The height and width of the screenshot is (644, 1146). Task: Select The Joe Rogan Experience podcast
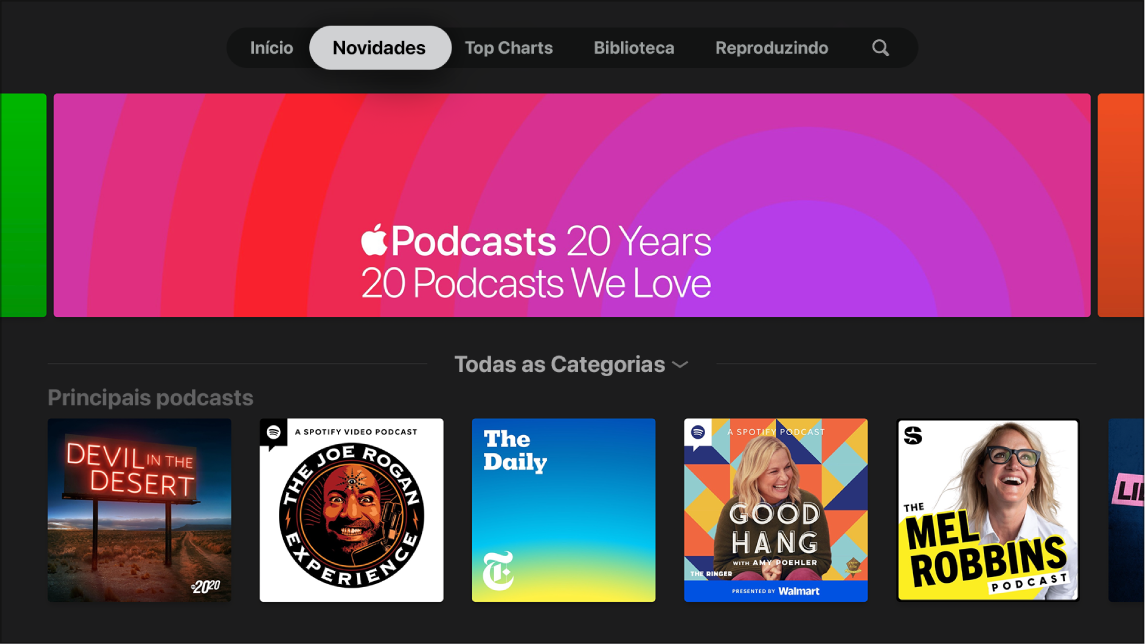click(x=351, y=510)
